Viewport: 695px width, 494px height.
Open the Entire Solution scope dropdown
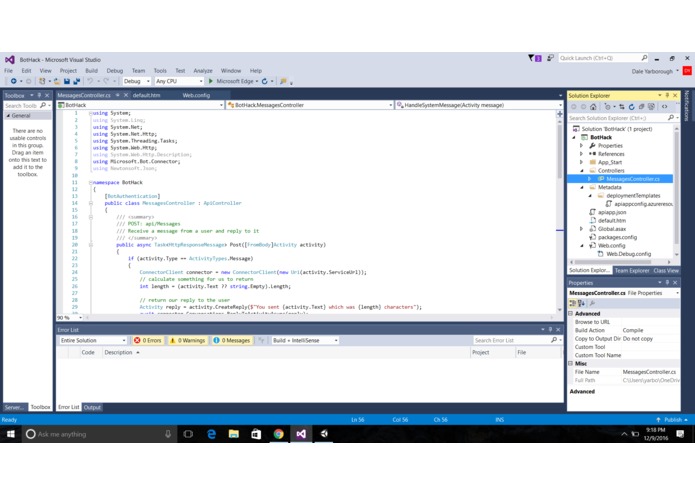93,341
